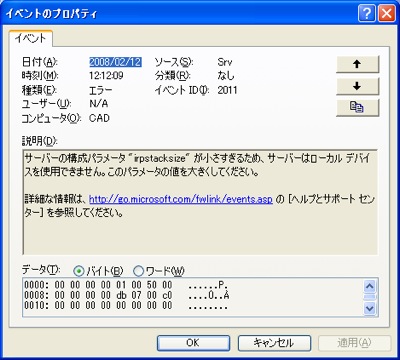Close the event properties dialog
Image resolution: width=400 pixels, height=360 pixels.
(386, 14)
